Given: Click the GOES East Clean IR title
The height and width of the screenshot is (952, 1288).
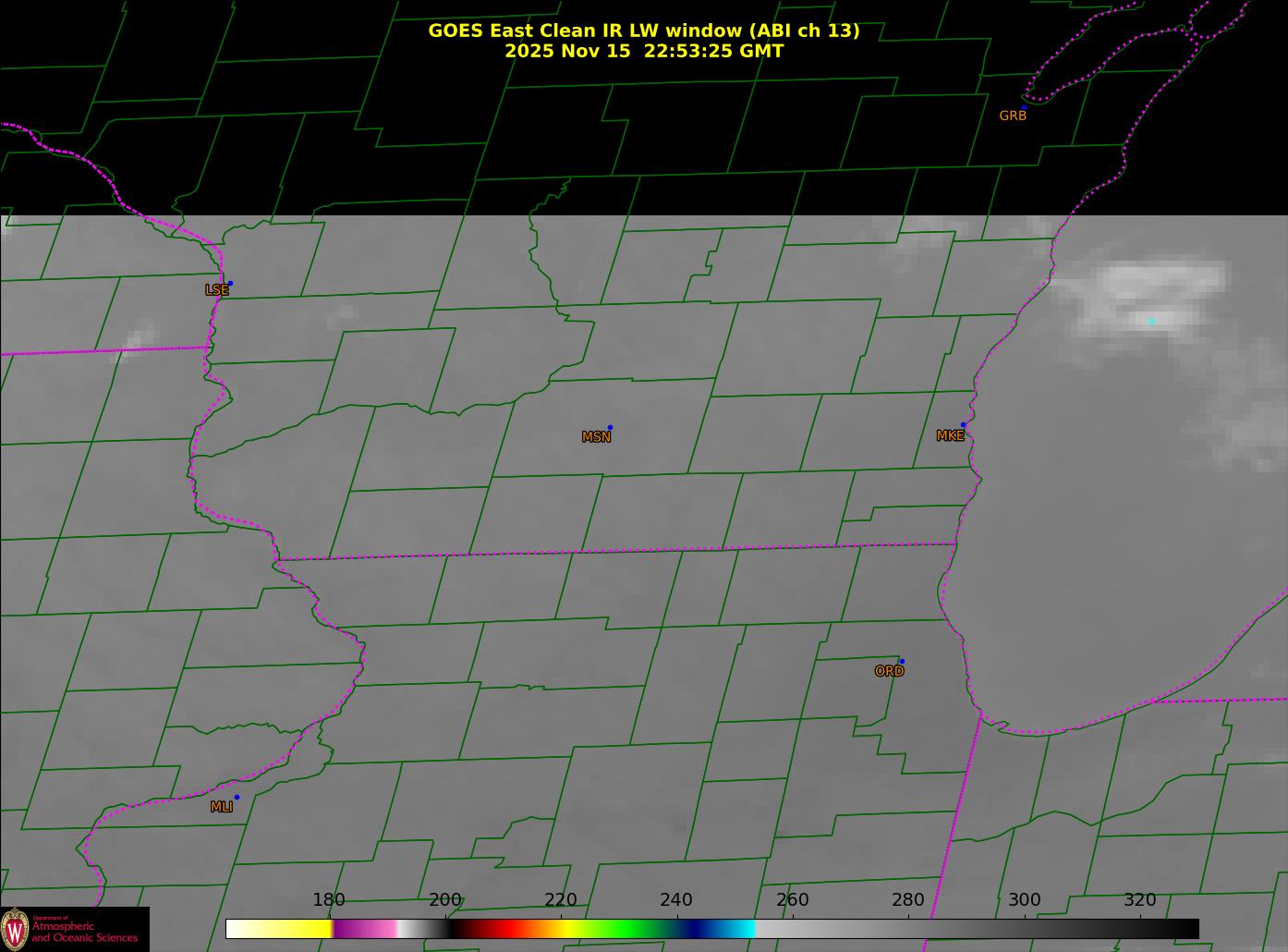Looking at the screenshot, I should pos(643,31).
